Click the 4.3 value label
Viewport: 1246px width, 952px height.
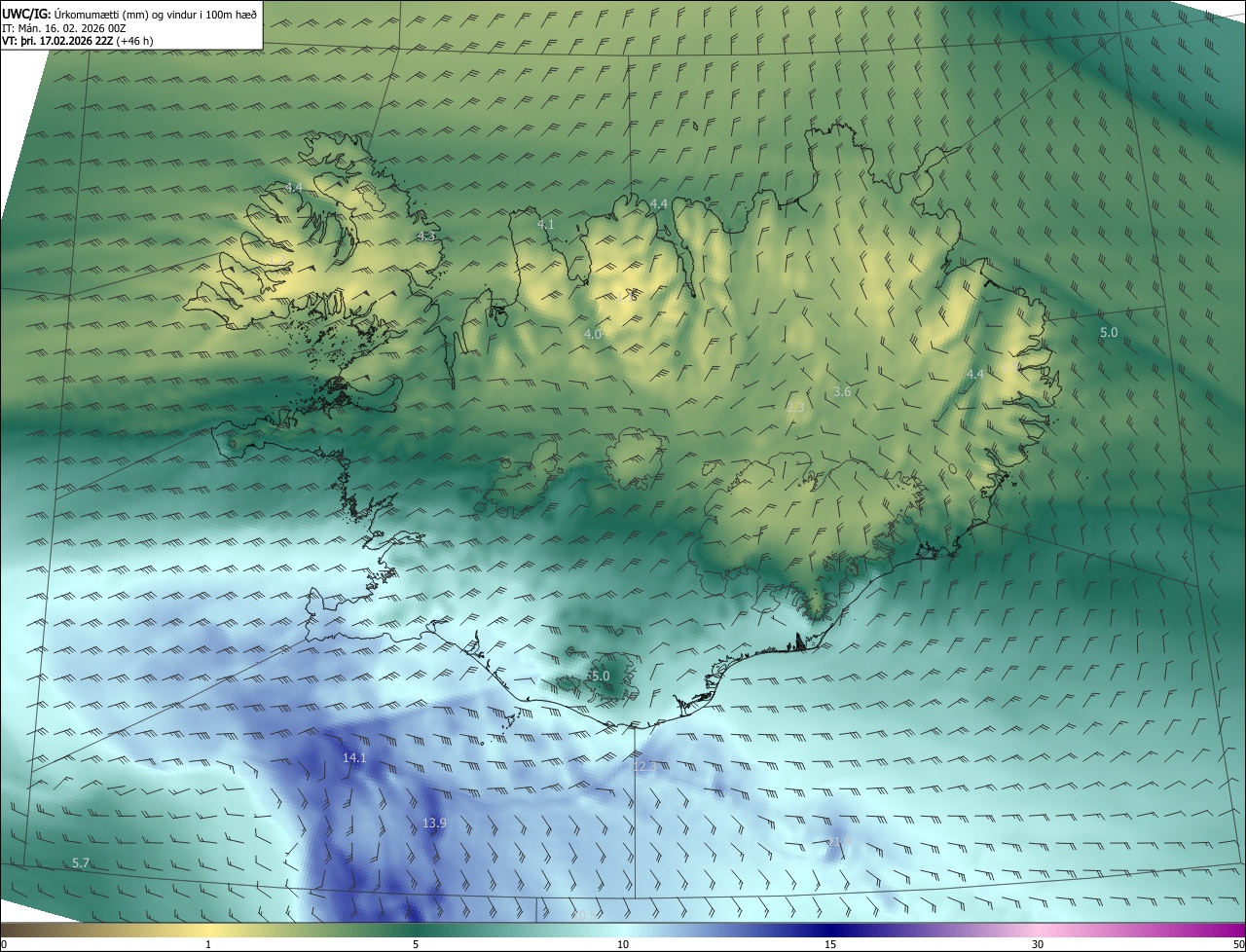click(x=425, y=236)
